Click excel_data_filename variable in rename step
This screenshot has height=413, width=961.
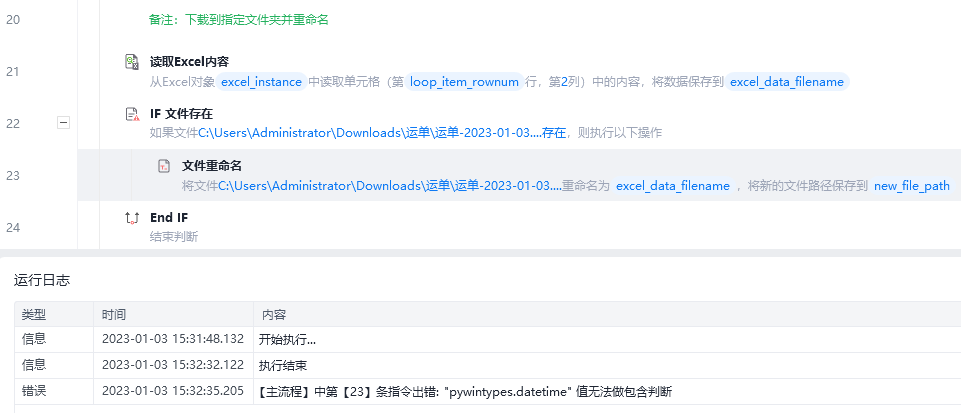[672, 186]
